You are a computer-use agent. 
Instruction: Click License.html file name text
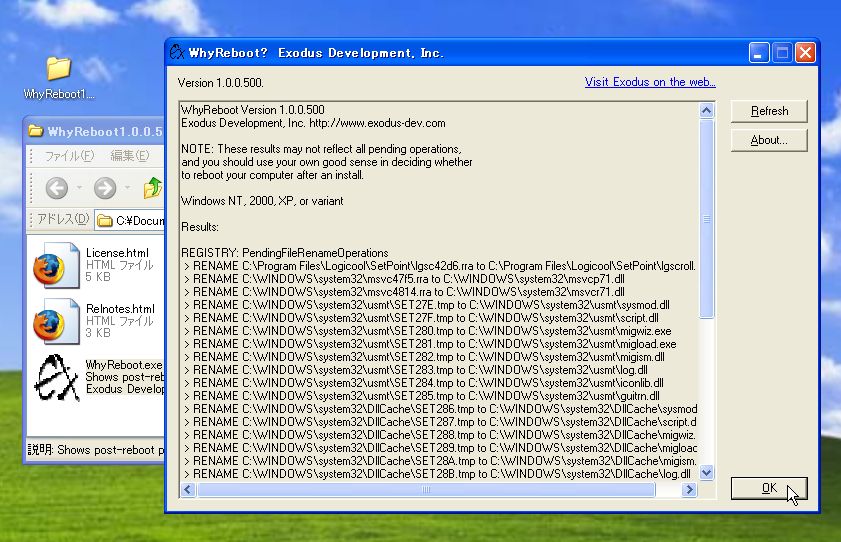tap(117, 253)
